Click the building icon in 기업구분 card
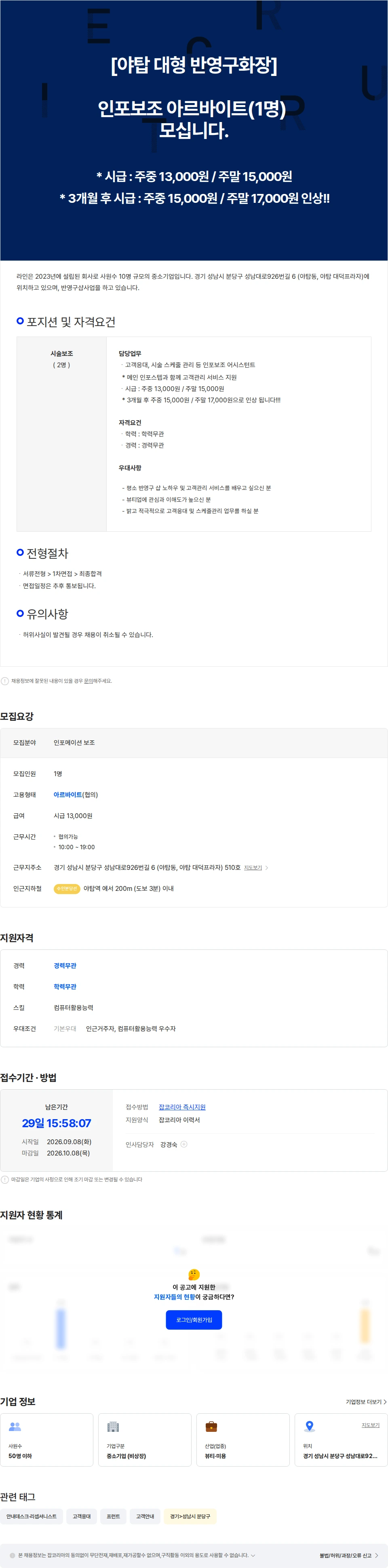 113,1427
